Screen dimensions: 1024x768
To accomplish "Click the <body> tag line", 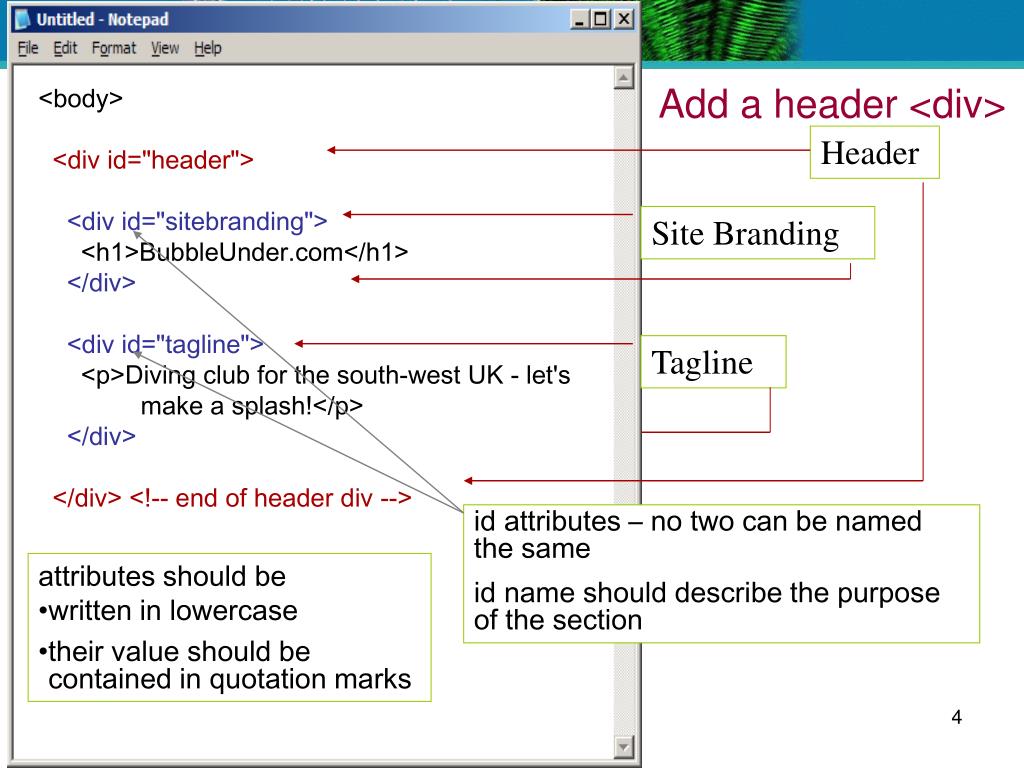I will pyautogui.click(x=80, y=99).
